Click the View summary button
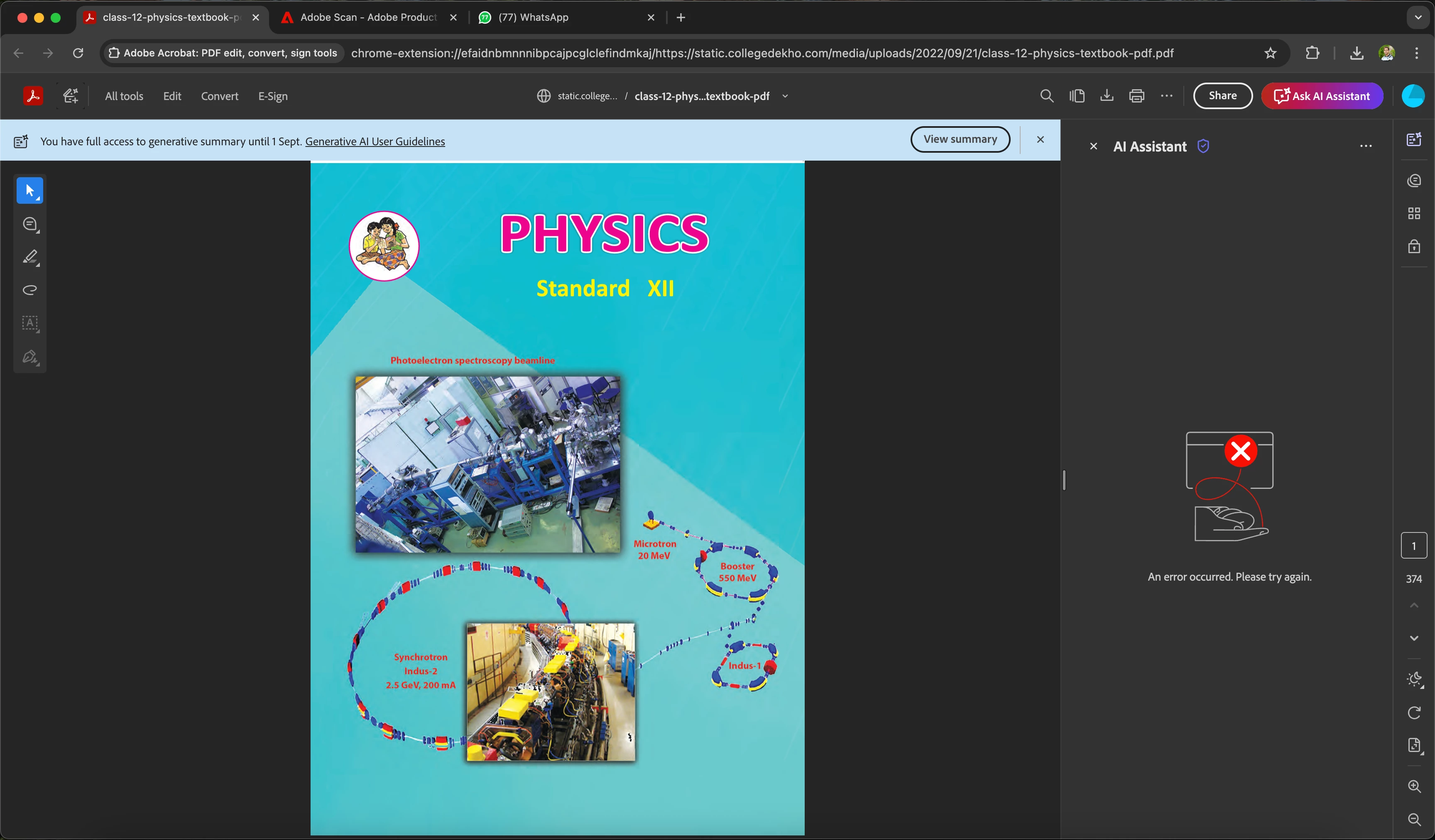The width and height of the screenshot is (1435, 840). click(x=960, y=139)
